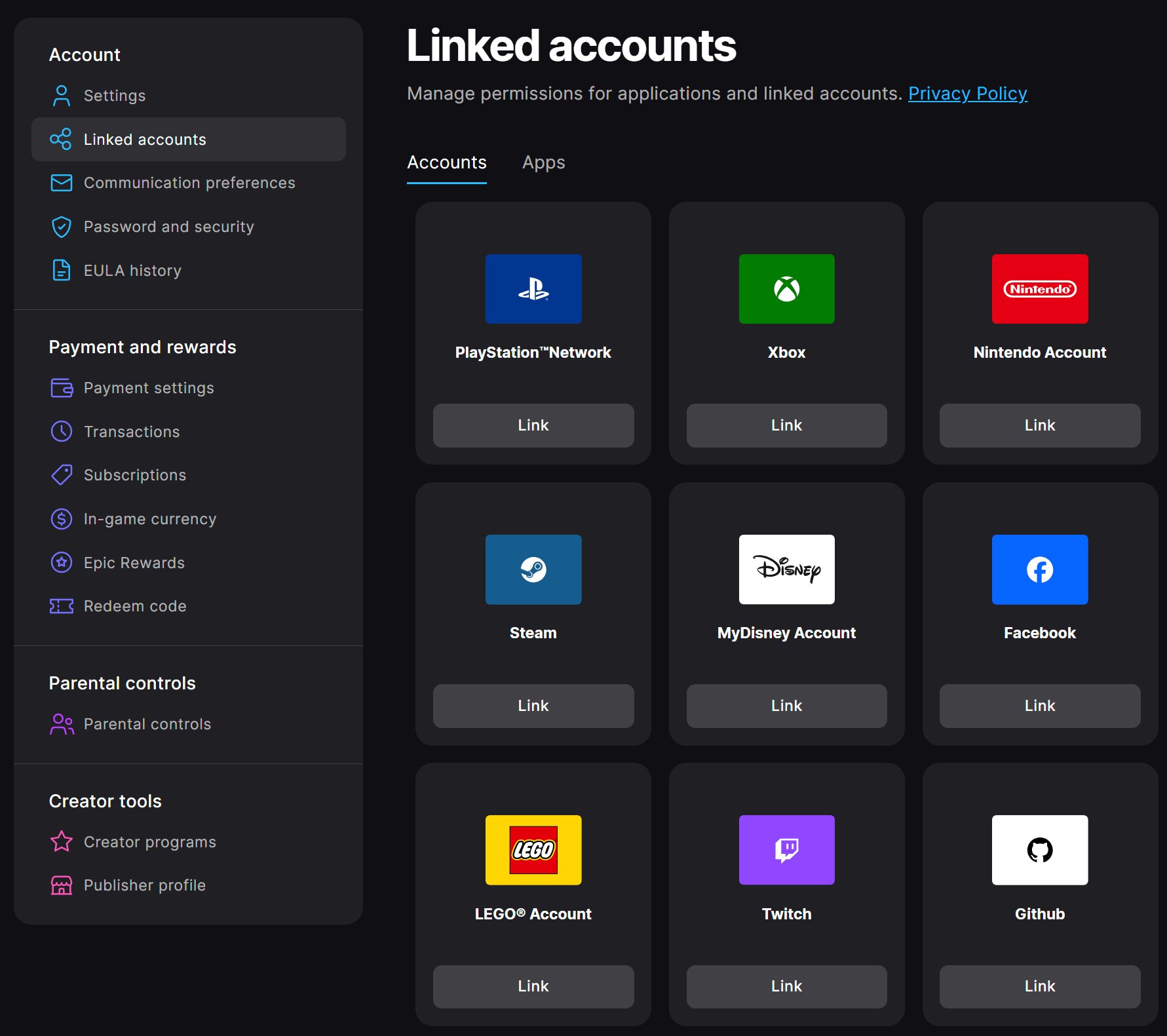This screenshot has width=1167, height=1036.
Task: Open Password and security page
Action: (x=168, y=227)
